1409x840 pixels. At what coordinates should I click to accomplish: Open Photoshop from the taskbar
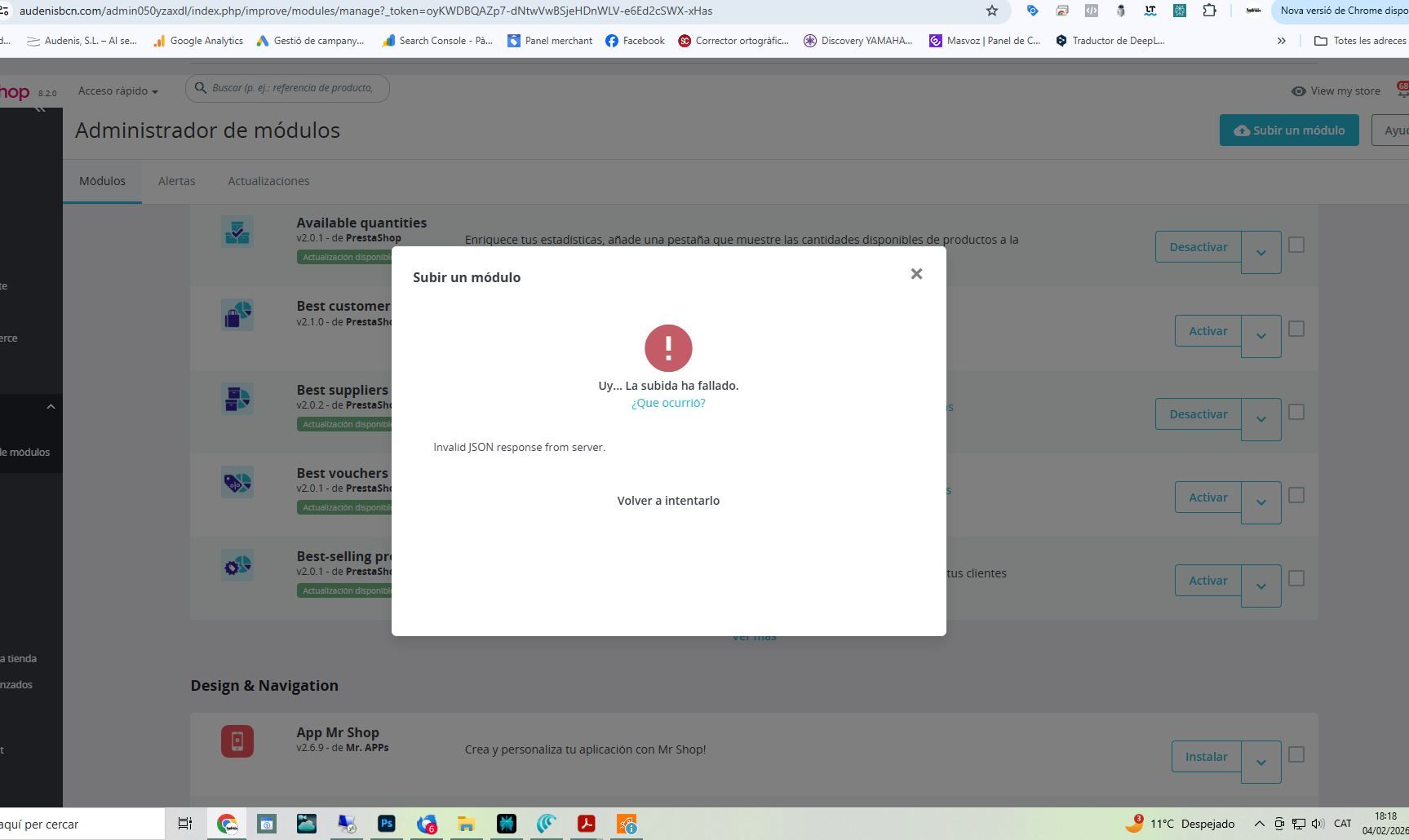point(387,824)
